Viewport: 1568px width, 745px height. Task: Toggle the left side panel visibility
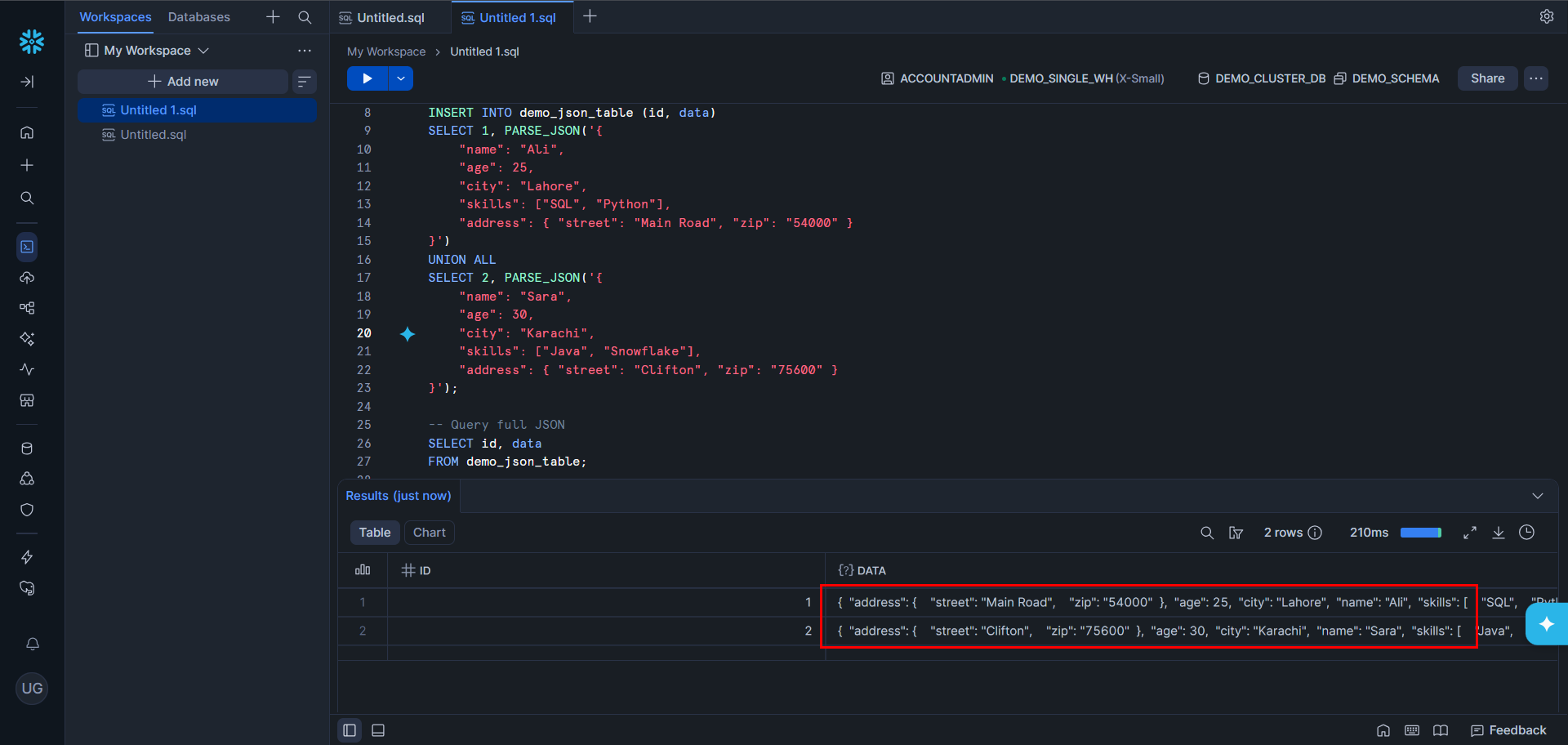[x=350, y=730]
